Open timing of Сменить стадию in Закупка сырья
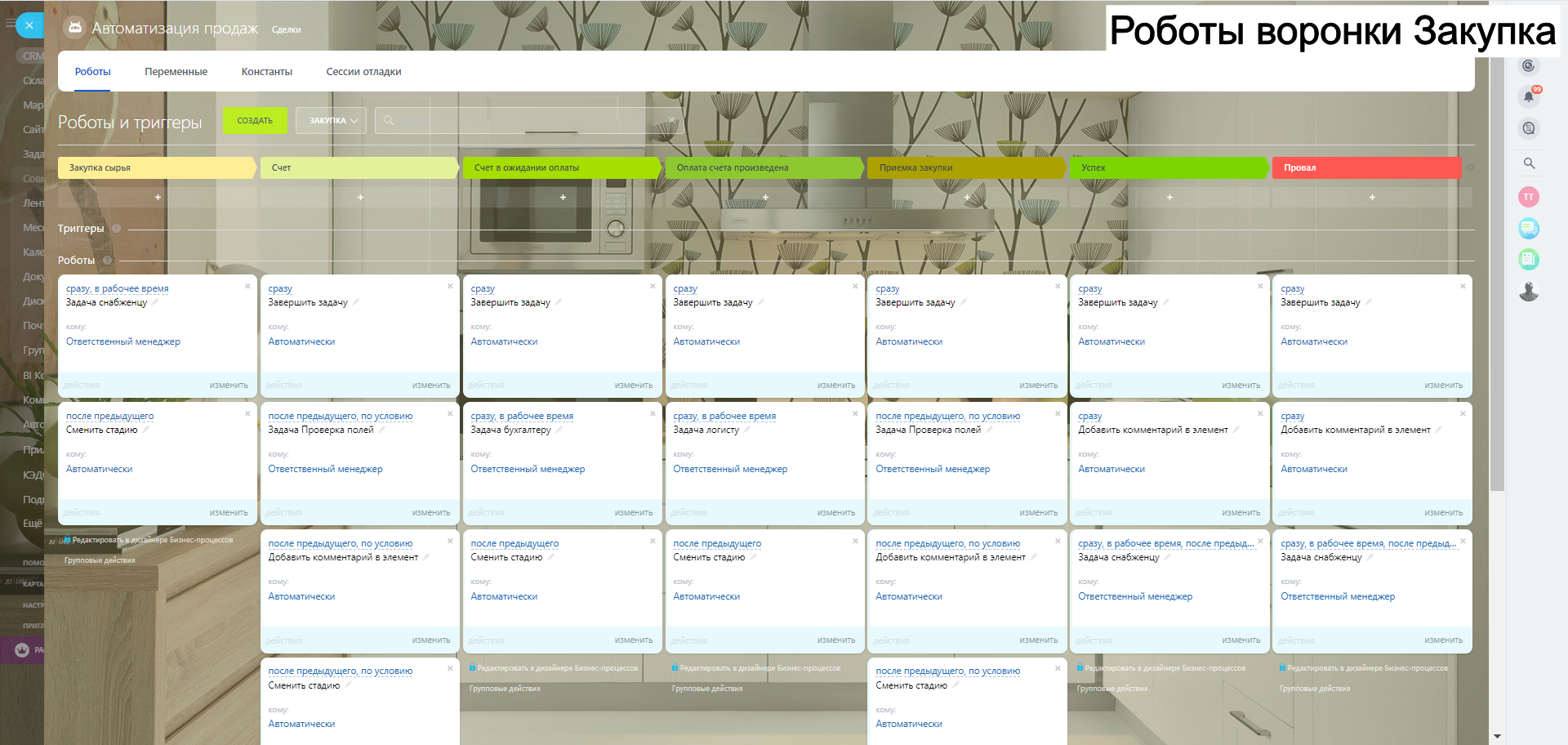The height and width of the screenshot is (745, 1568). (109, 417)
